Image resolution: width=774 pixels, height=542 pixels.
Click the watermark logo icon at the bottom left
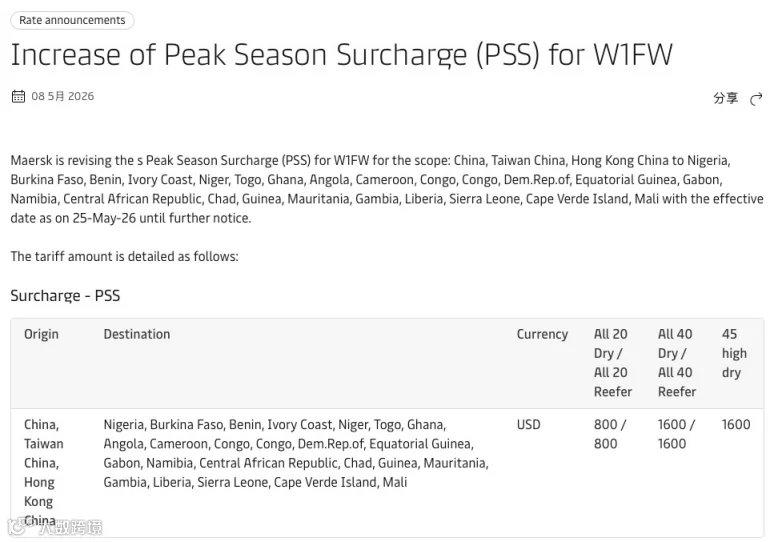tap(18, 528)
